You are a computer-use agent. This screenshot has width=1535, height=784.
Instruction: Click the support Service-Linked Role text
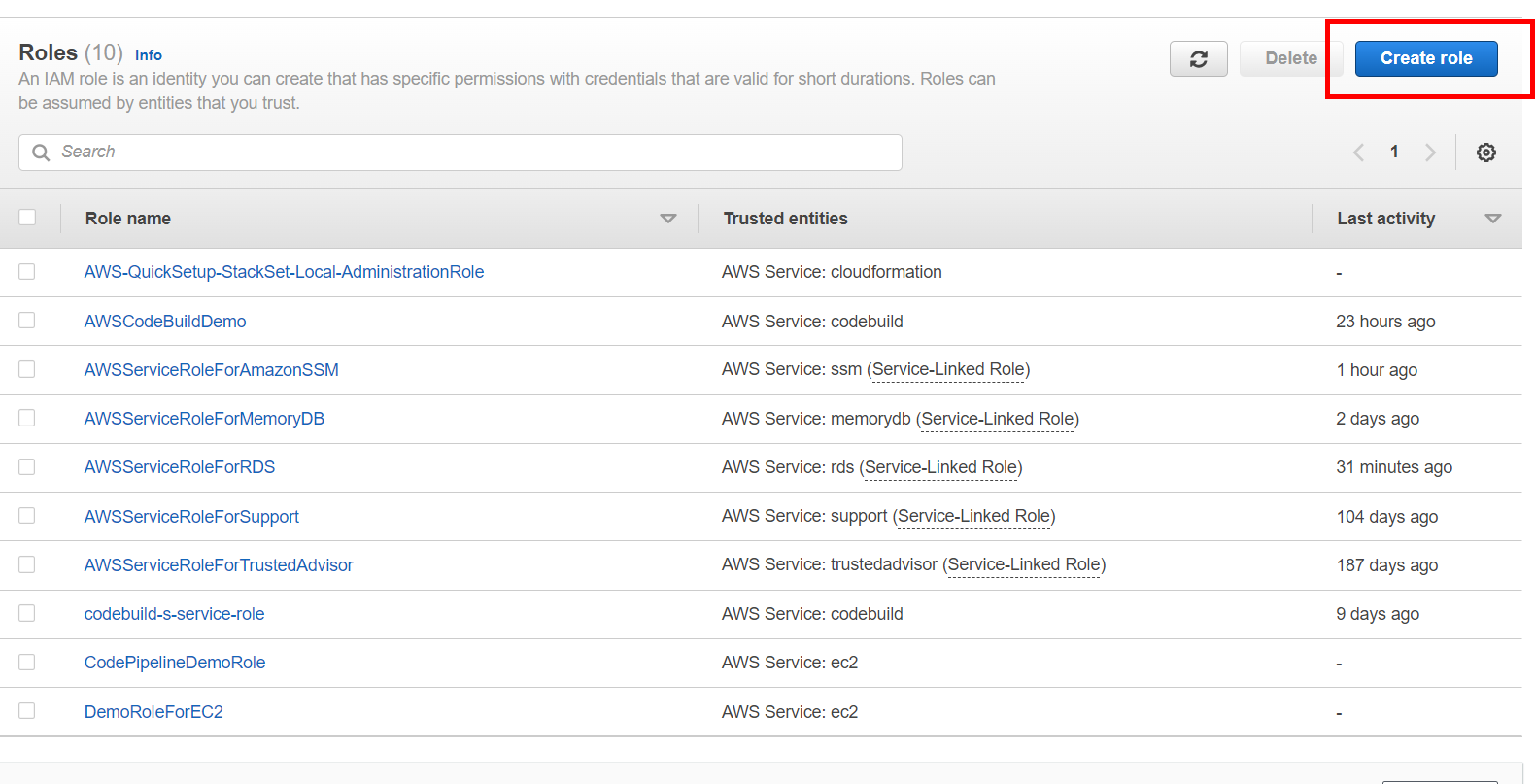point(973,516)
